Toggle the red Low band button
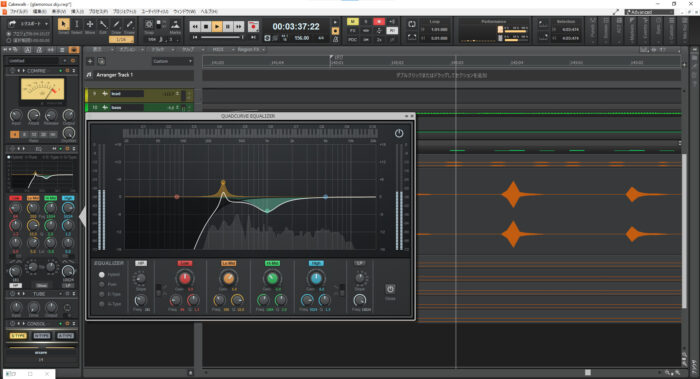 point(184,263)
